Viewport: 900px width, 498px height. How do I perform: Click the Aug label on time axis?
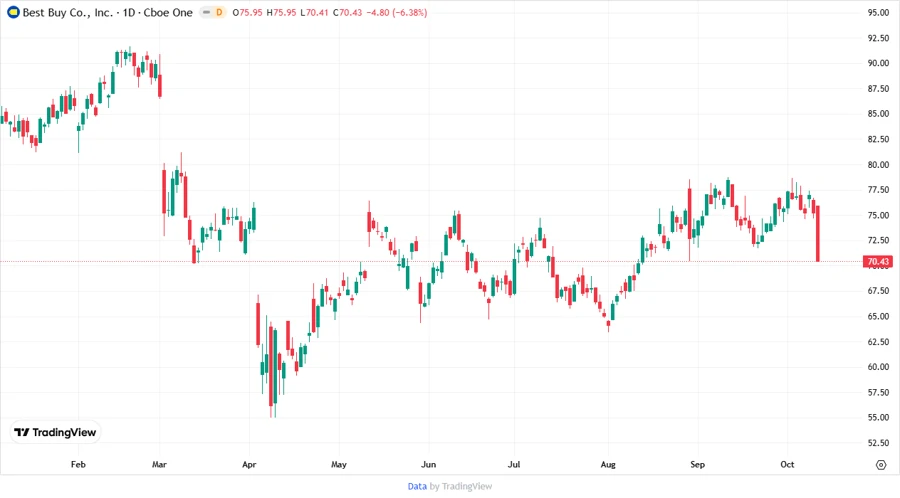click(x=608, y=464)
